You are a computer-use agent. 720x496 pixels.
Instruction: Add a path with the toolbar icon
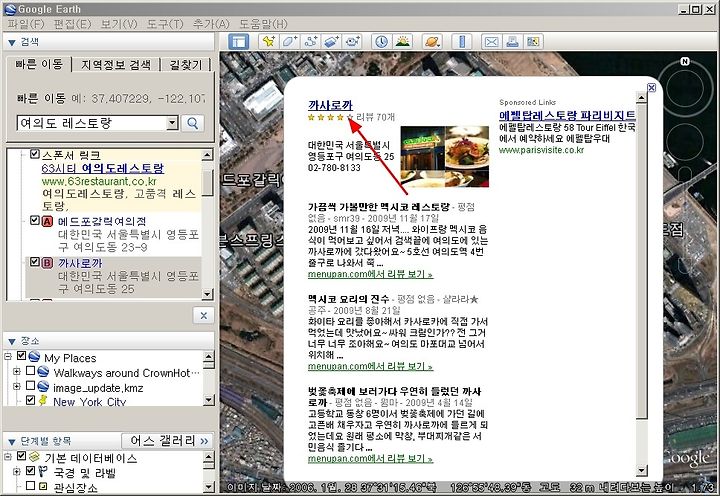click(x=311, y=42)
